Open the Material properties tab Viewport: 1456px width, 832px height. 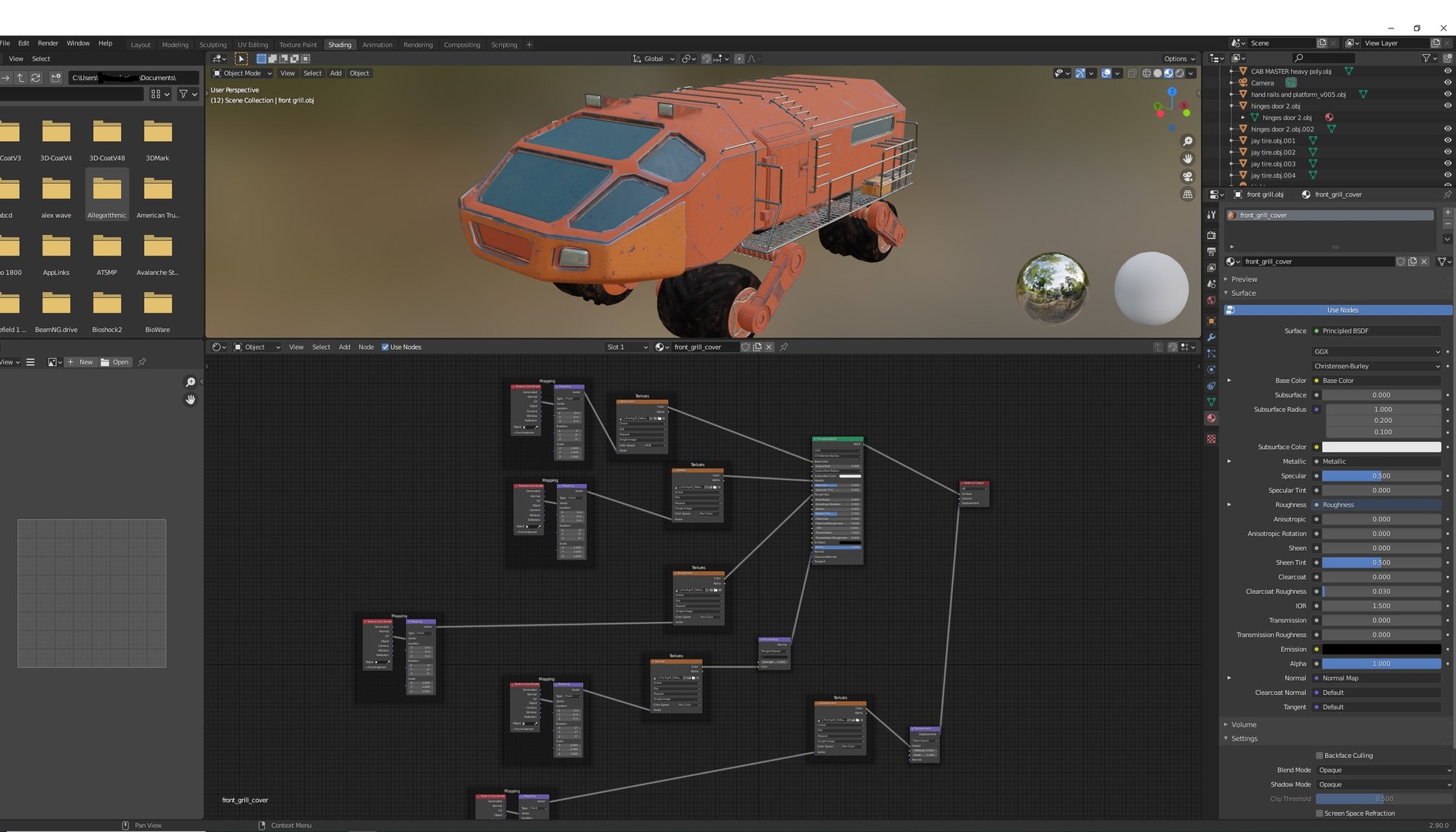coord(1212,418)
